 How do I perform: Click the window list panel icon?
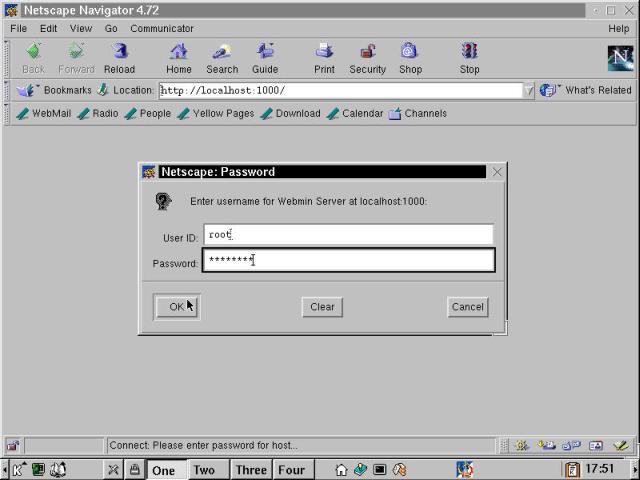[x=38, y=470]
